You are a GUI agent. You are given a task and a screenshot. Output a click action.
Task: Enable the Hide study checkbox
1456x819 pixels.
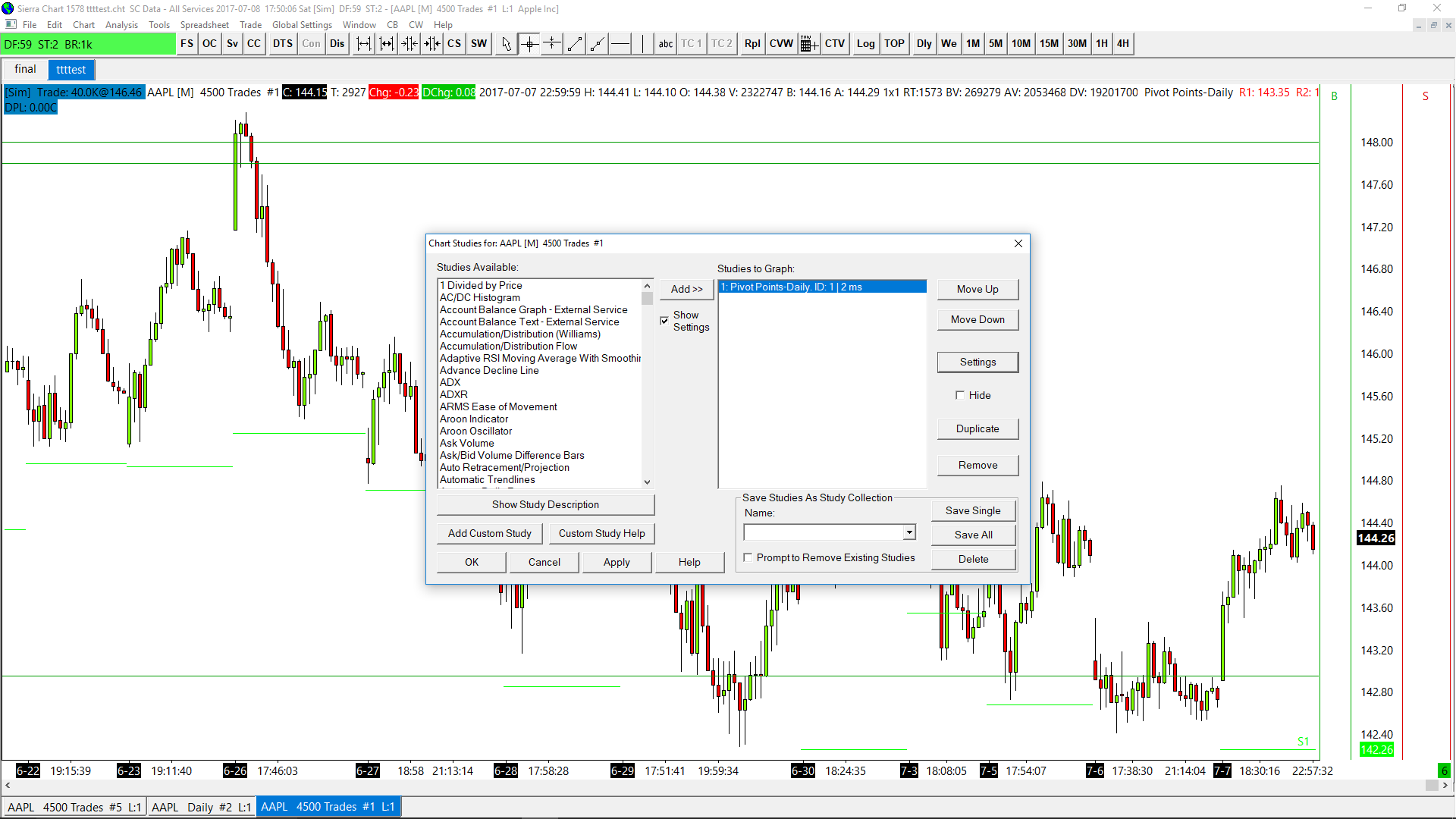click(960, 395)
